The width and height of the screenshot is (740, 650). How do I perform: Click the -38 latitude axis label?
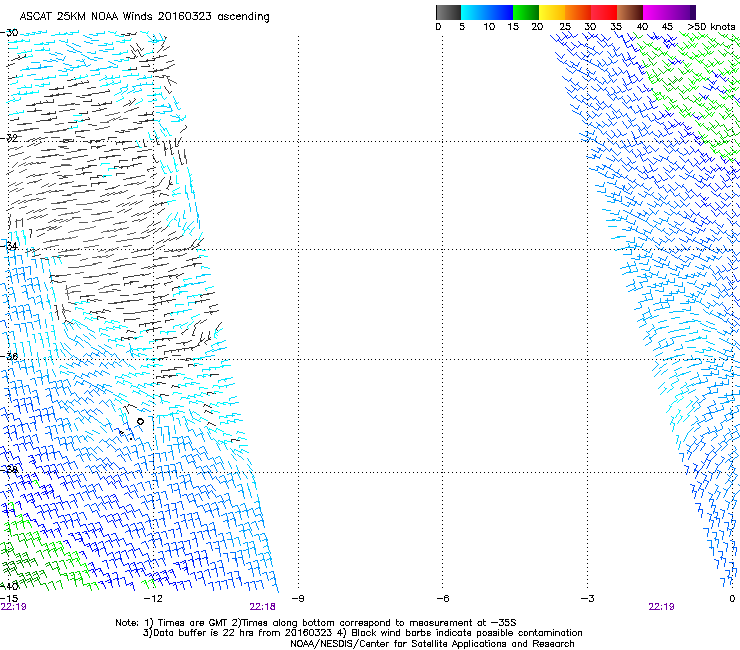click(9, 469)
